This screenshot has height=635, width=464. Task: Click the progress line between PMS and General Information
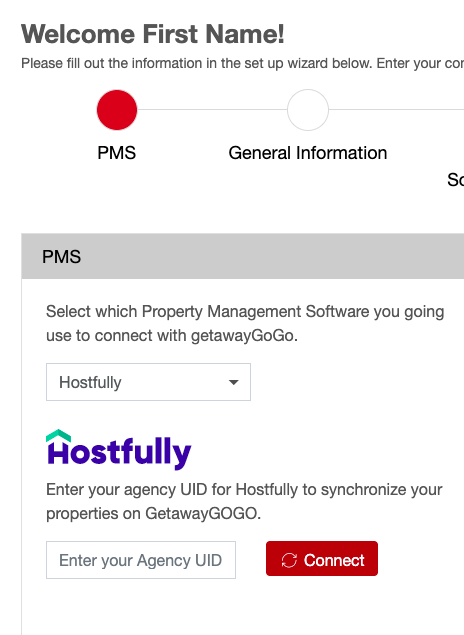click(212, 109)
